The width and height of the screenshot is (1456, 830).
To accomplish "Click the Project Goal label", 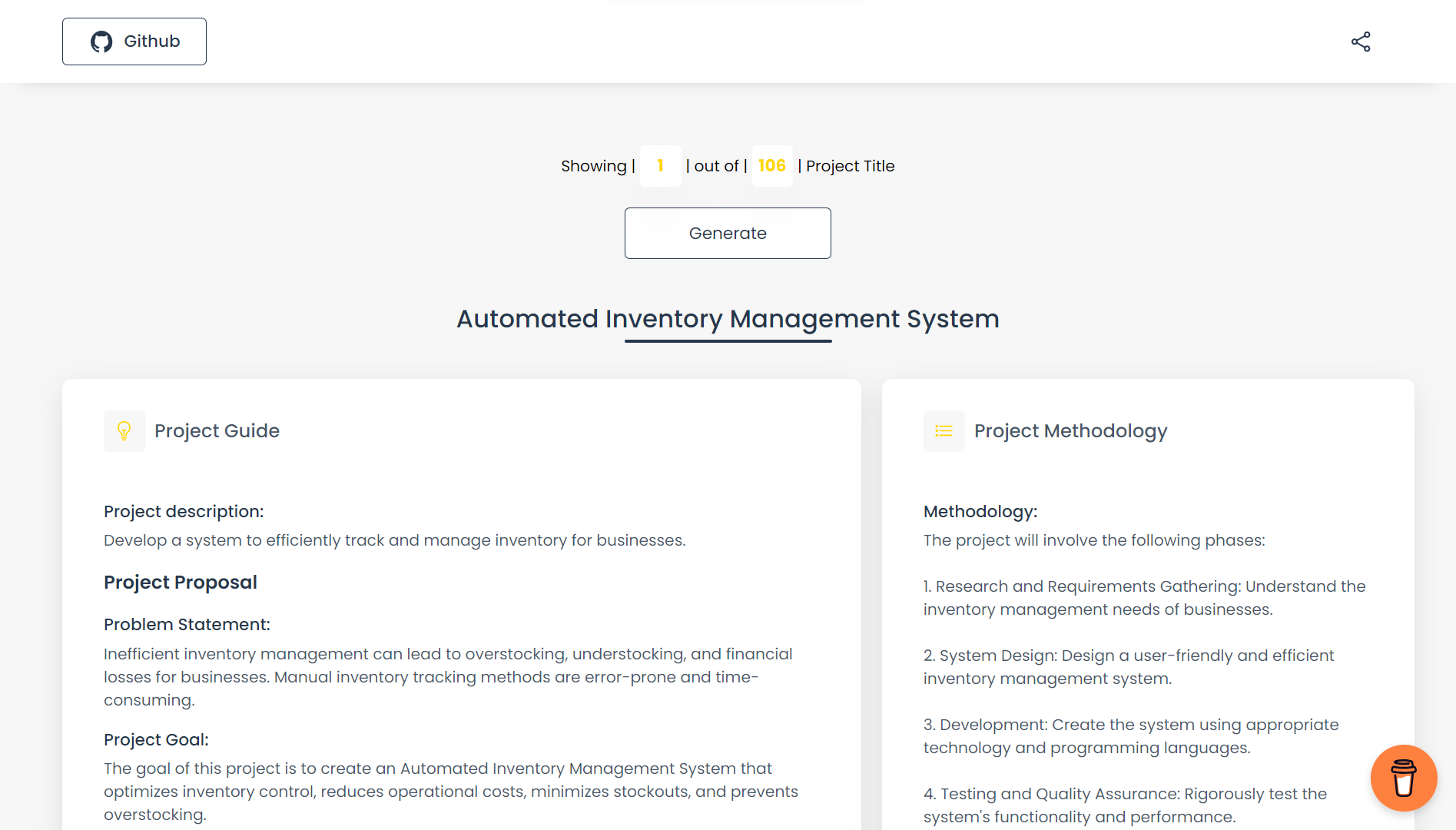I will point(156,740).
